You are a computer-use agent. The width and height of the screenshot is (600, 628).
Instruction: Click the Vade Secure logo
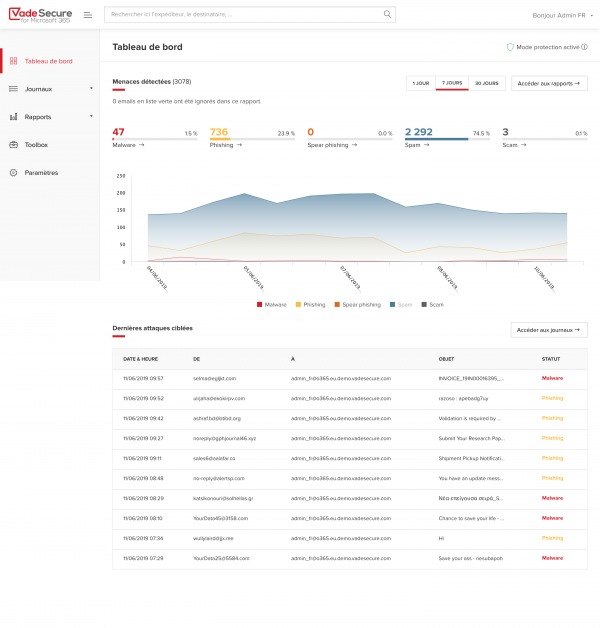pos(40,15)
